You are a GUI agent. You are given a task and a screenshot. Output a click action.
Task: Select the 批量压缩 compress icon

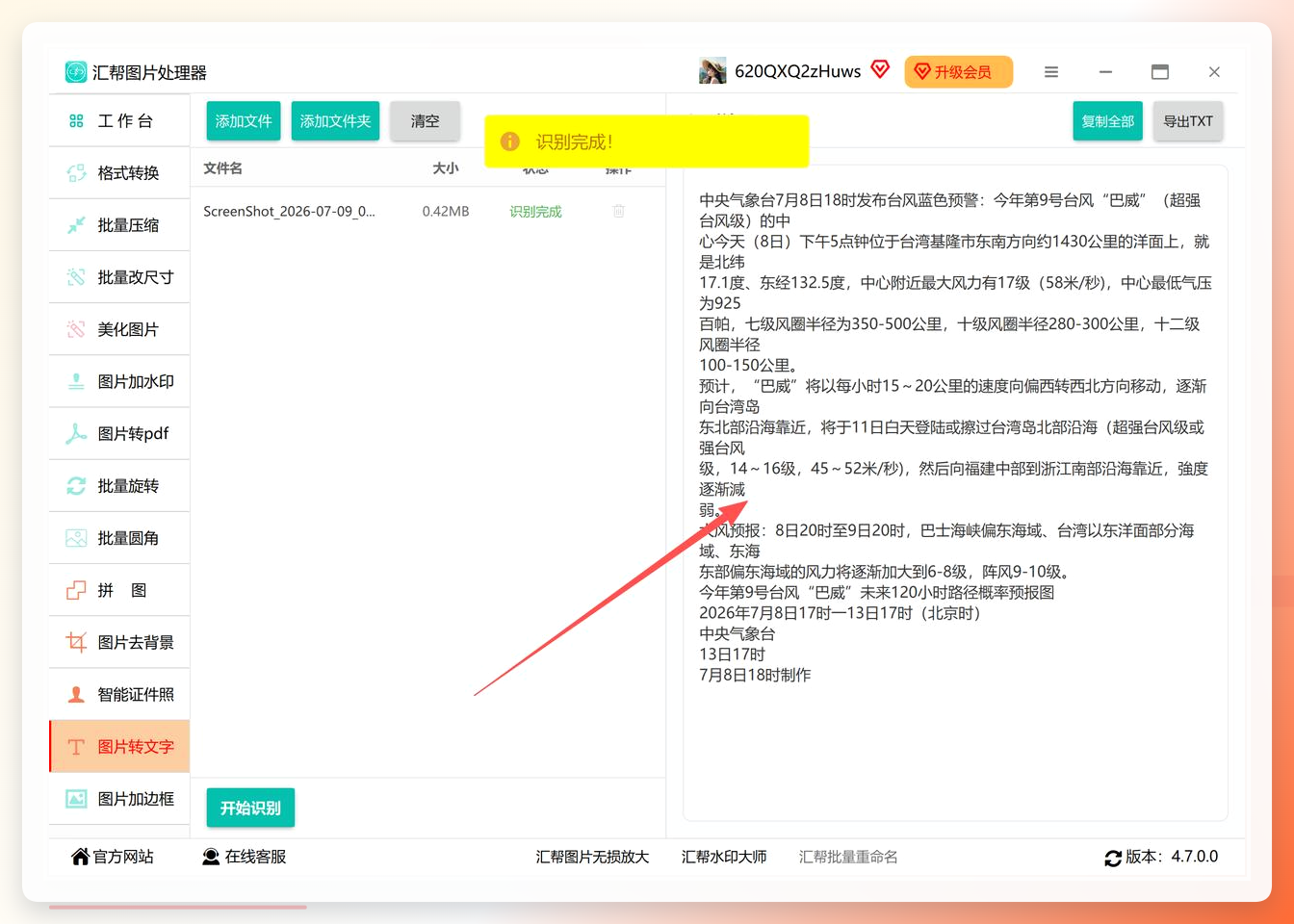tap(76, 225)
